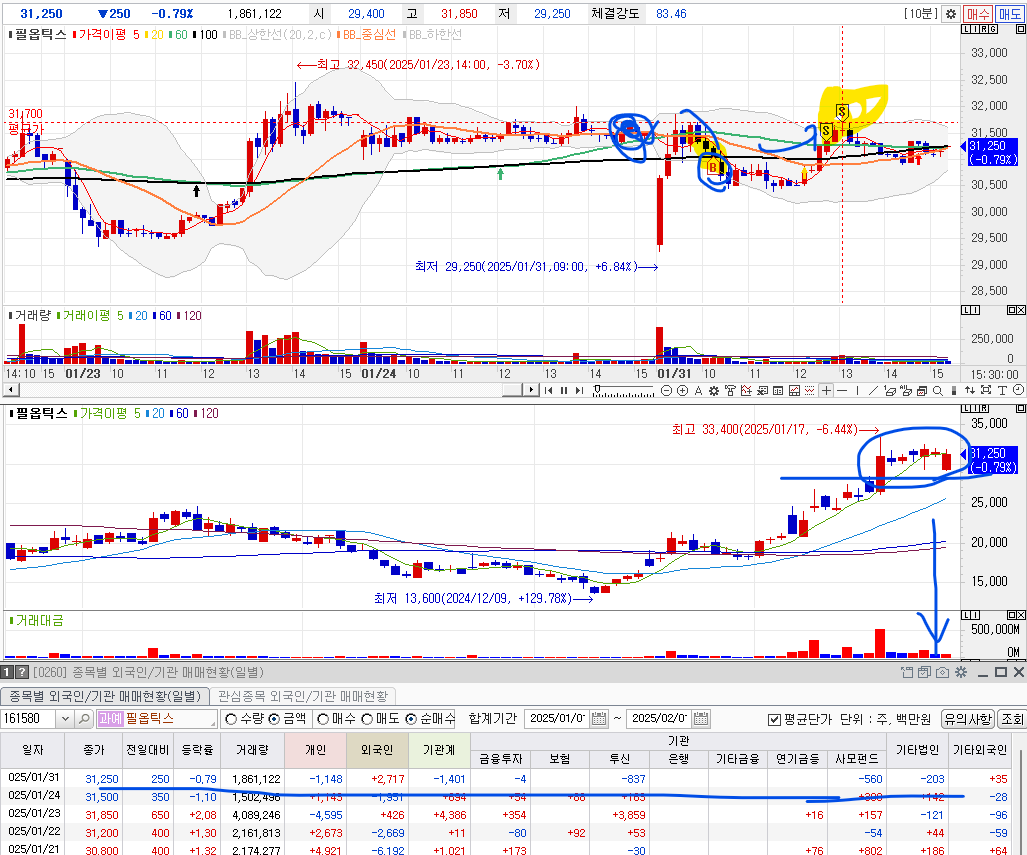Image resolution: width=1027 pixels, height=855 pixels.
Task: Click the chart-with-plus add indicator icon
Action: 746,390
